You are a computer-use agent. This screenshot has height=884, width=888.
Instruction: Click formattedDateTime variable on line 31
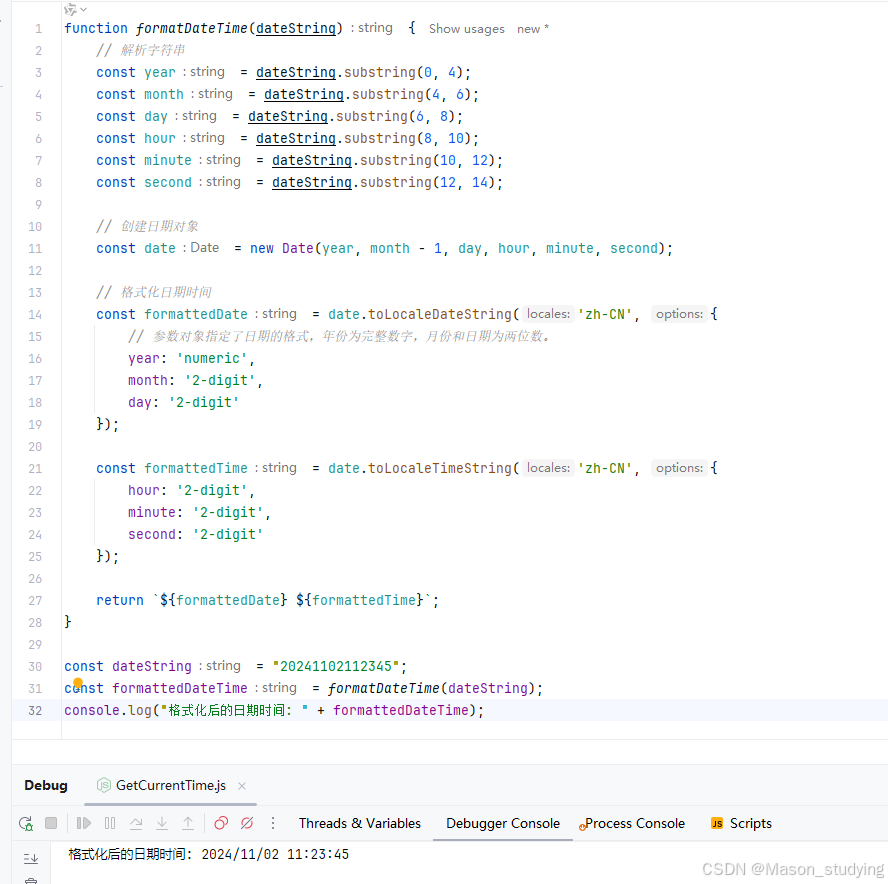point(180,688)
